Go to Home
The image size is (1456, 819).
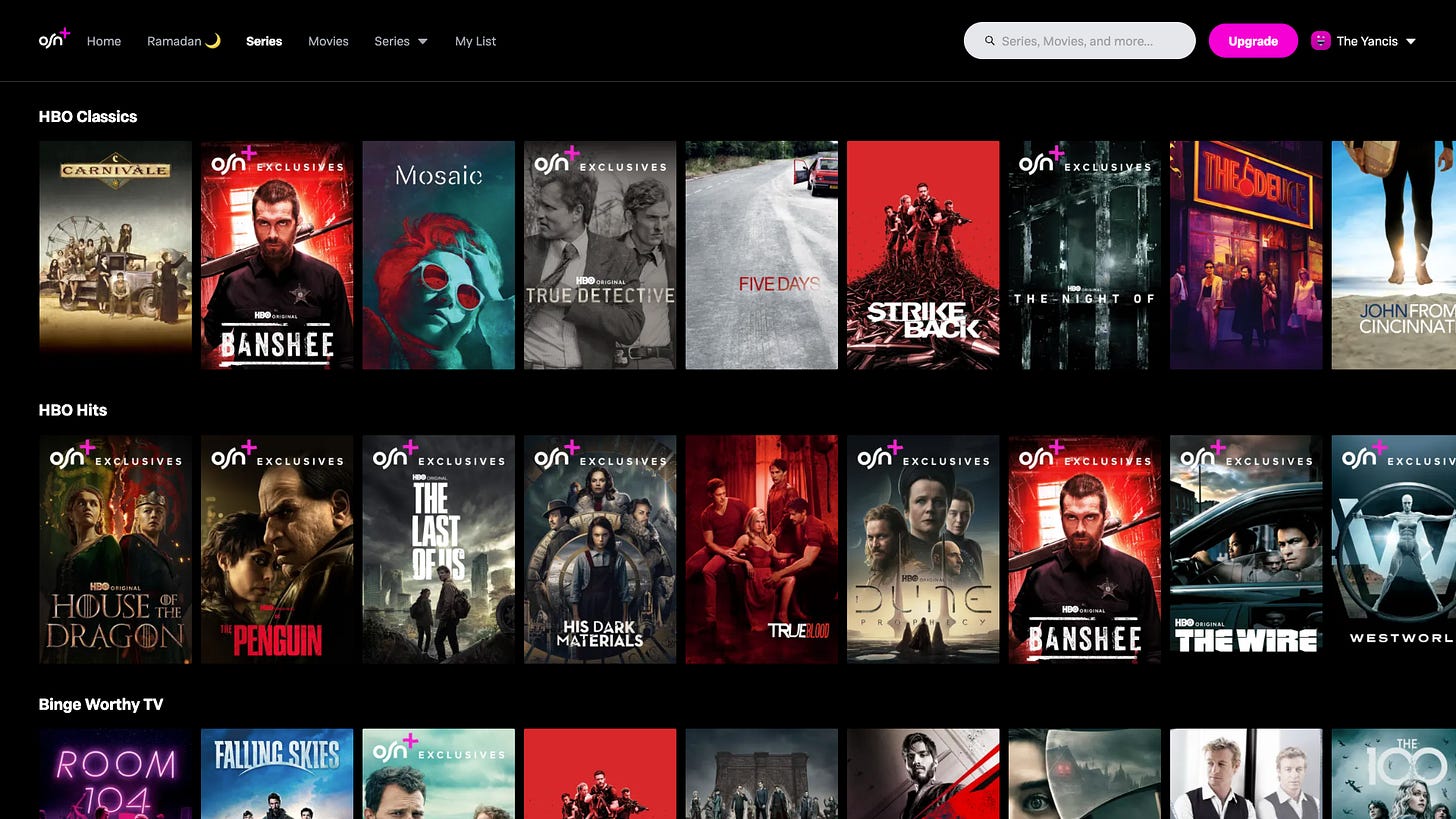[x=104, y=41]
